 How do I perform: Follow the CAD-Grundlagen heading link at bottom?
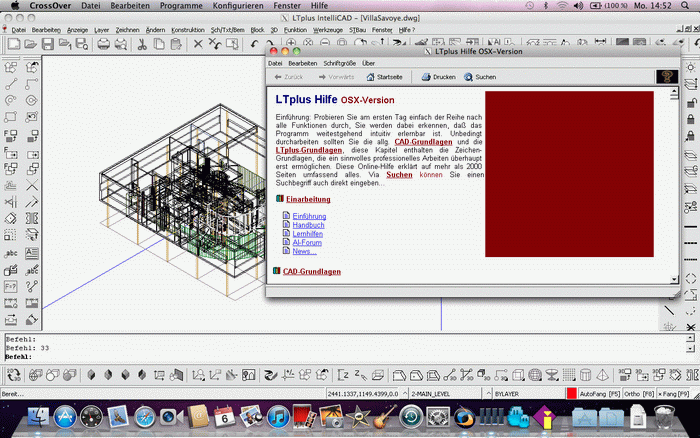pos(312,271)
